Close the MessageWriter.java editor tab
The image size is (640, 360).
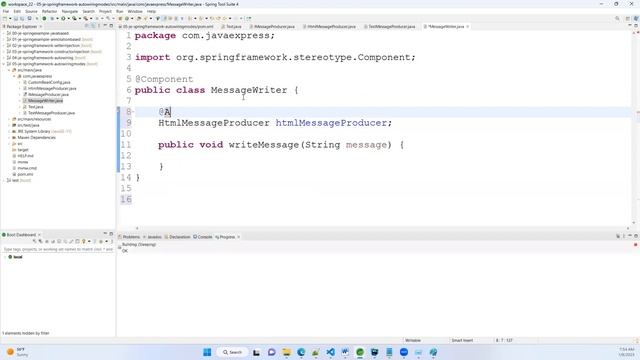[x=468, y=27]
